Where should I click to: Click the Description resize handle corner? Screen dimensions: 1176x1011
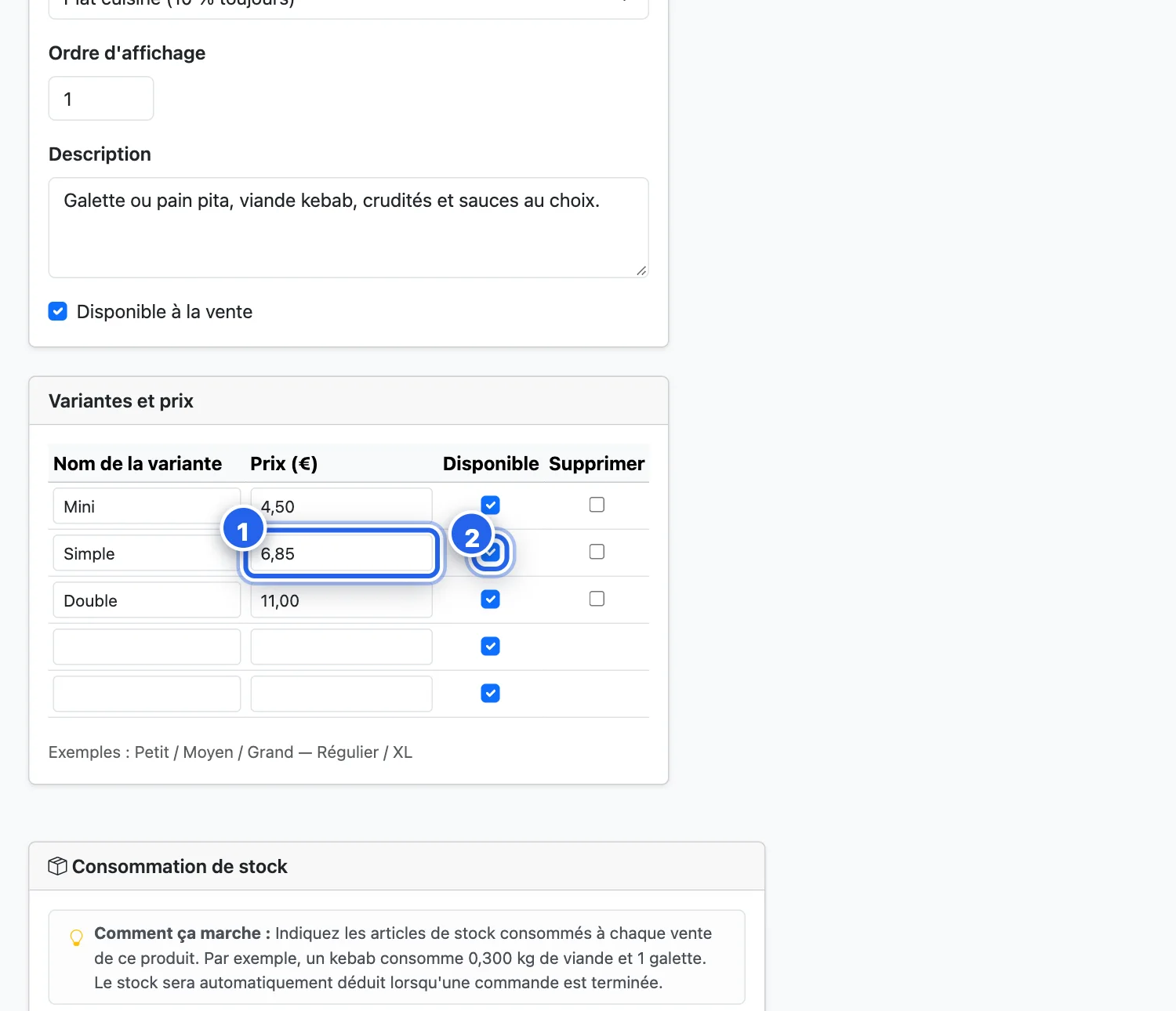641,270
